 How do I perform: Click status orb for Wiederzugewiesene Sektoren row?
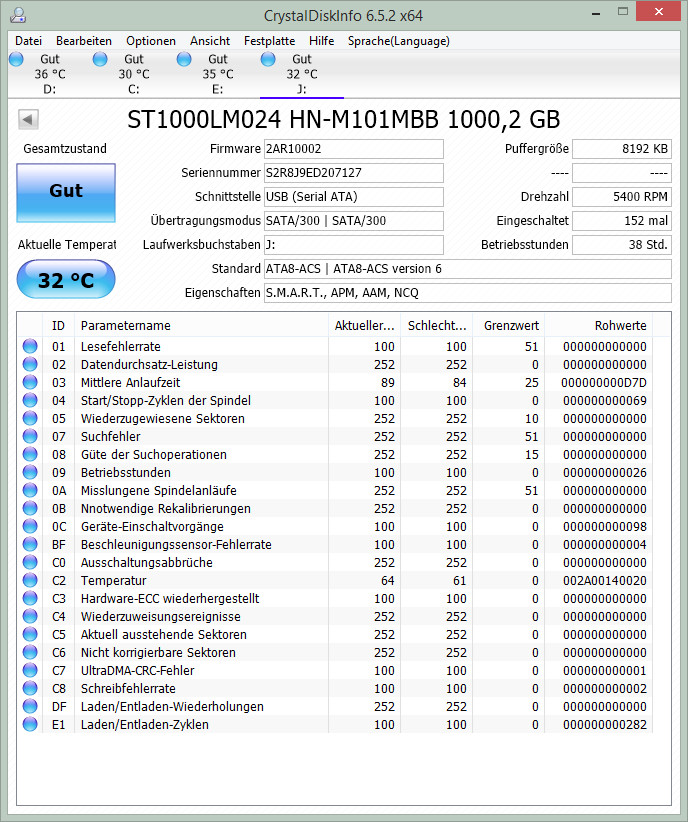coord(30,418)
